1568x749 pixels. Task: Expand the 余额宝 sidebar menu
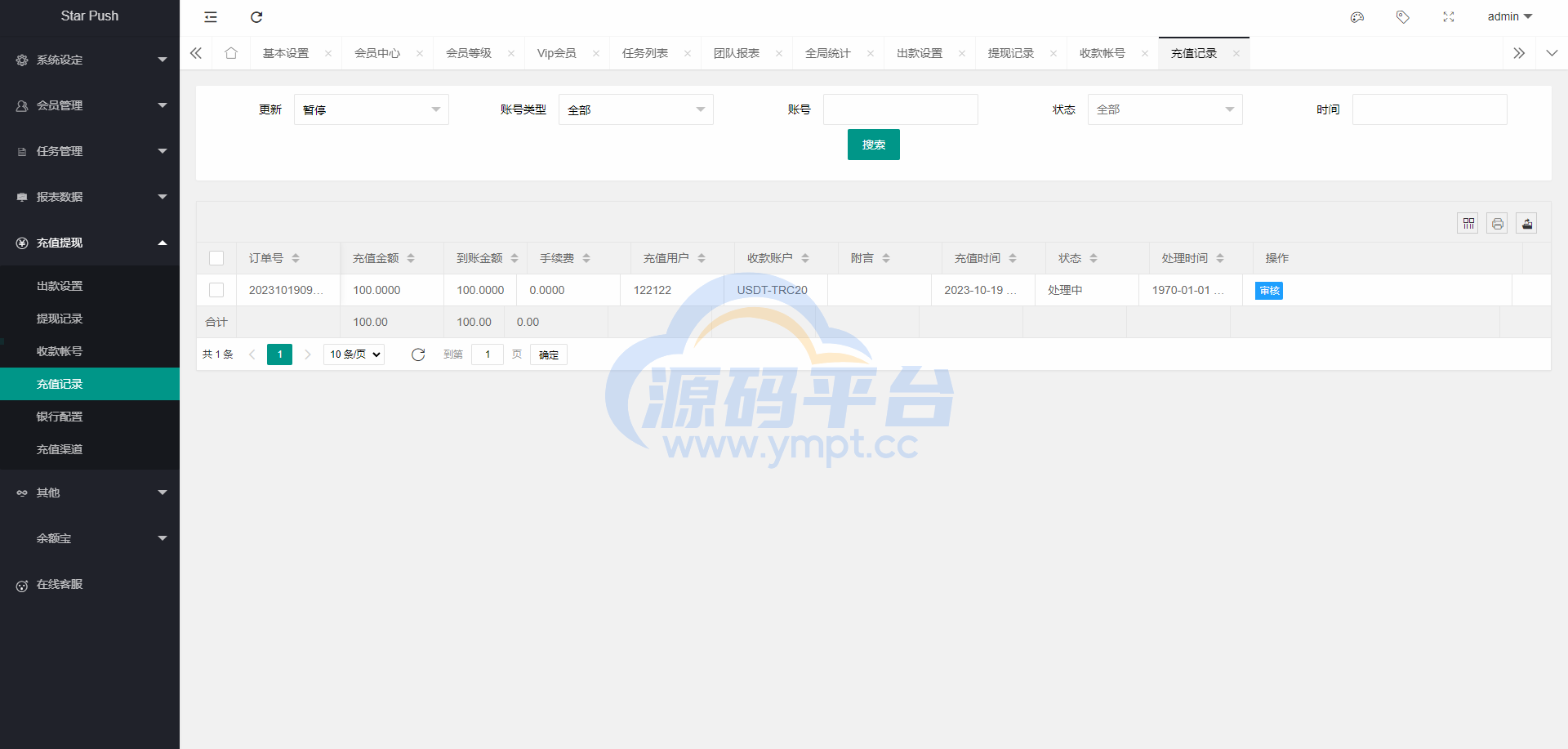pyautogui.click(x=90, y=538)
